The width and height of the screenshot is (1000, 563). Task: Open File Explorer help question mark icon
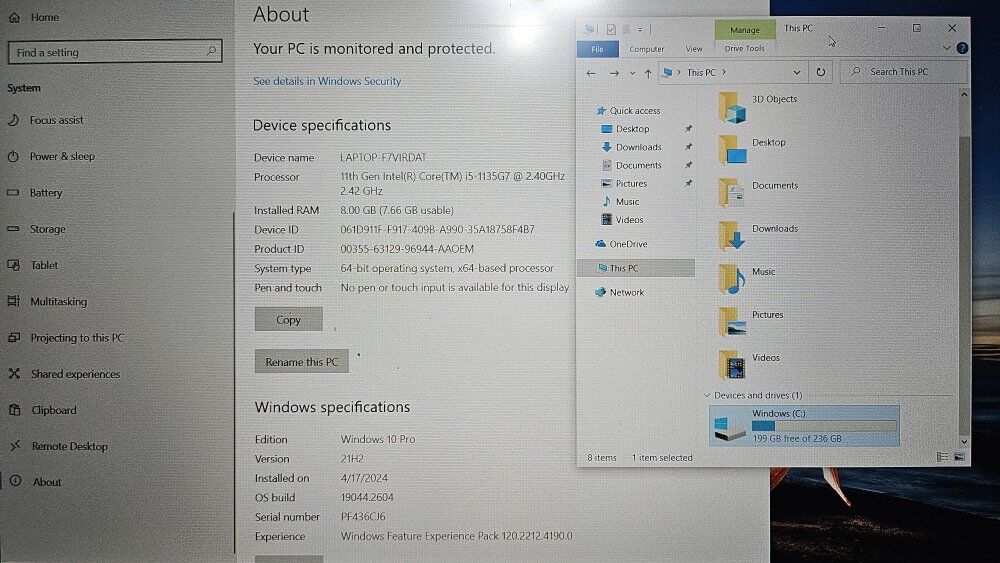point(962,48)
